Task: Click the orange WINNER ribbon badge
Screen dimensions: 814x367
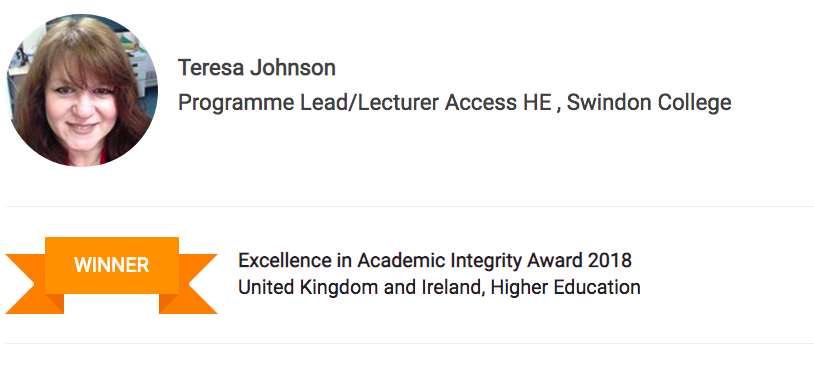Action: 111,275
